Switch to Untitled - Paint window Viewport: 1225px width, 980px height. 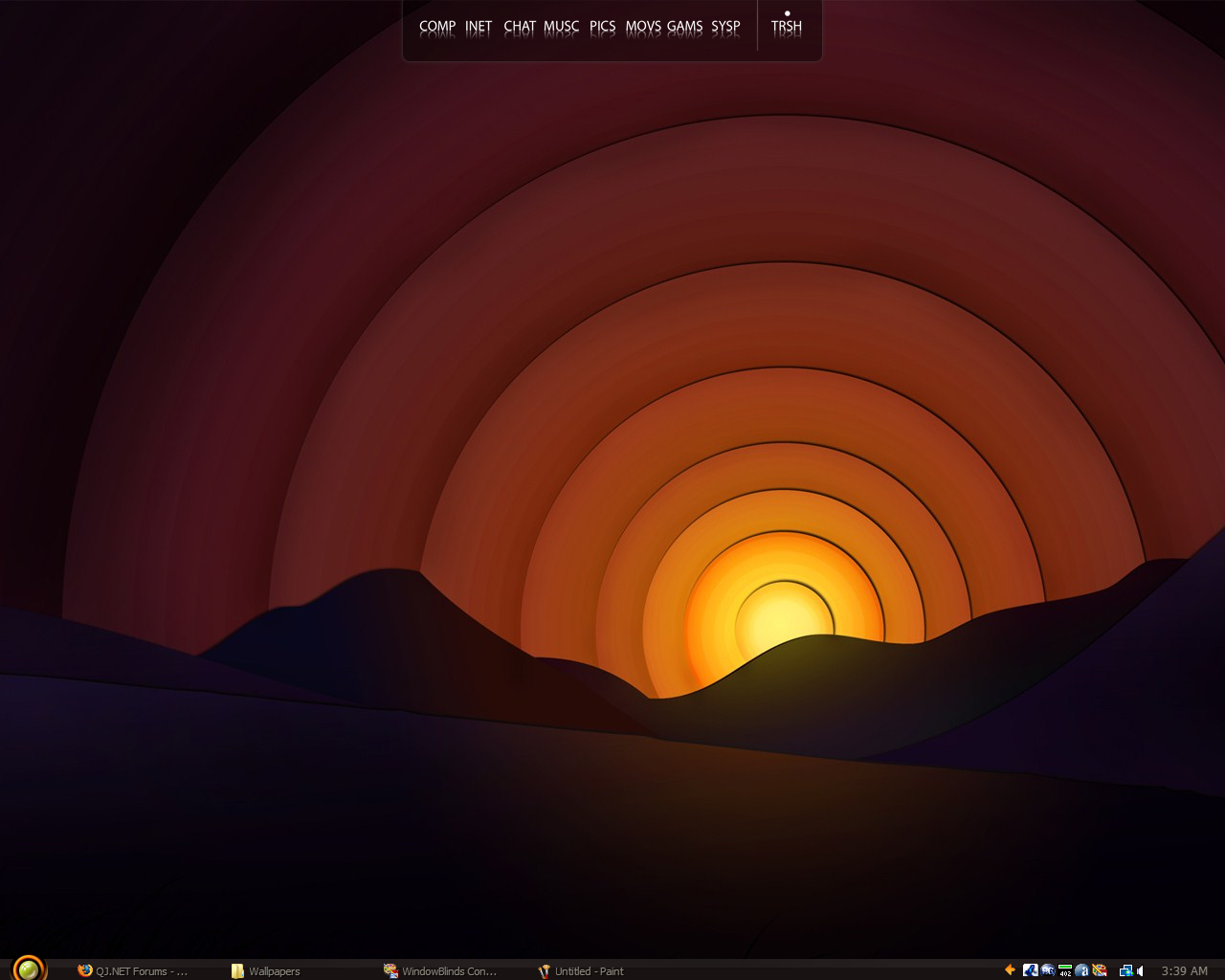click(581, 970)
